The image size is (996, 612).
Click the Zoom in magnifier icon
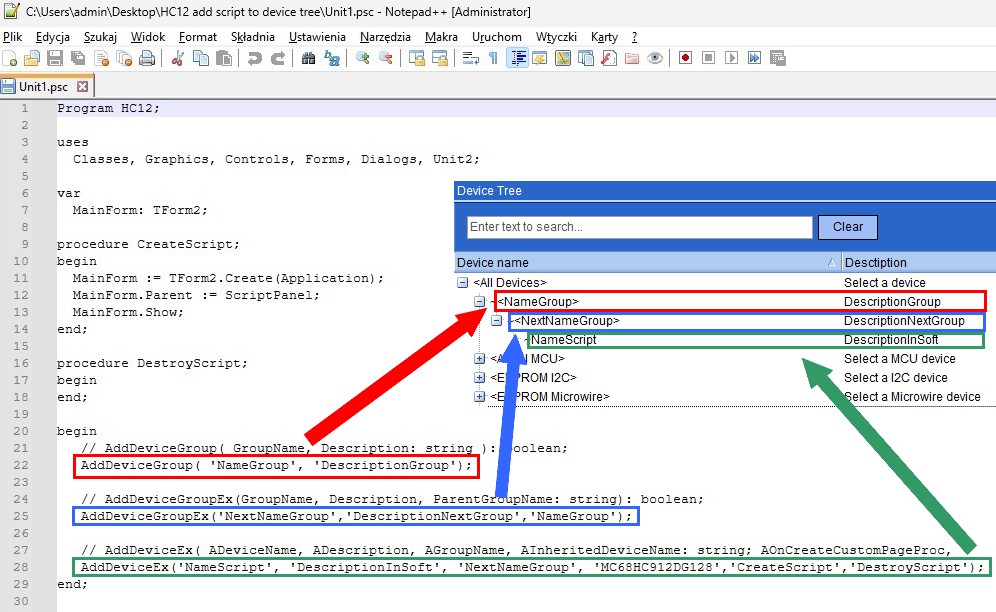point(363,59)
